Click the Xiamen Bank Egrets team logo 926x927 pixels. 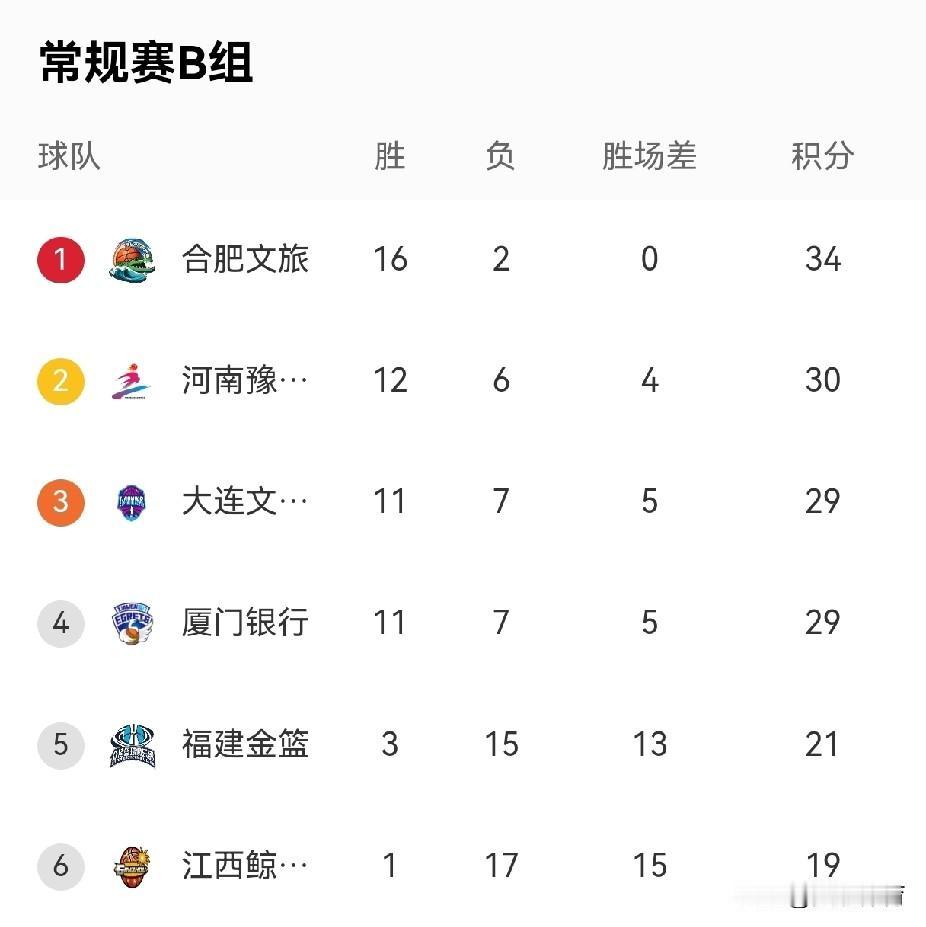pyautogui.click(x=133, y=623)
